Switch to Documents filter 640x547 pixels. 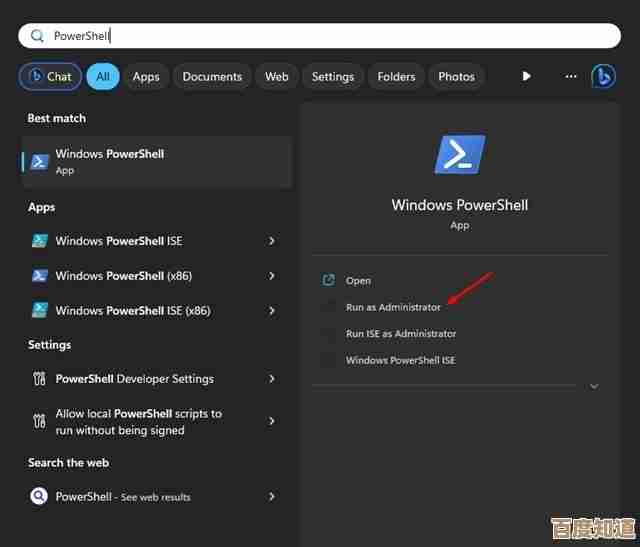pyautogui.click(x=212, y=76)
